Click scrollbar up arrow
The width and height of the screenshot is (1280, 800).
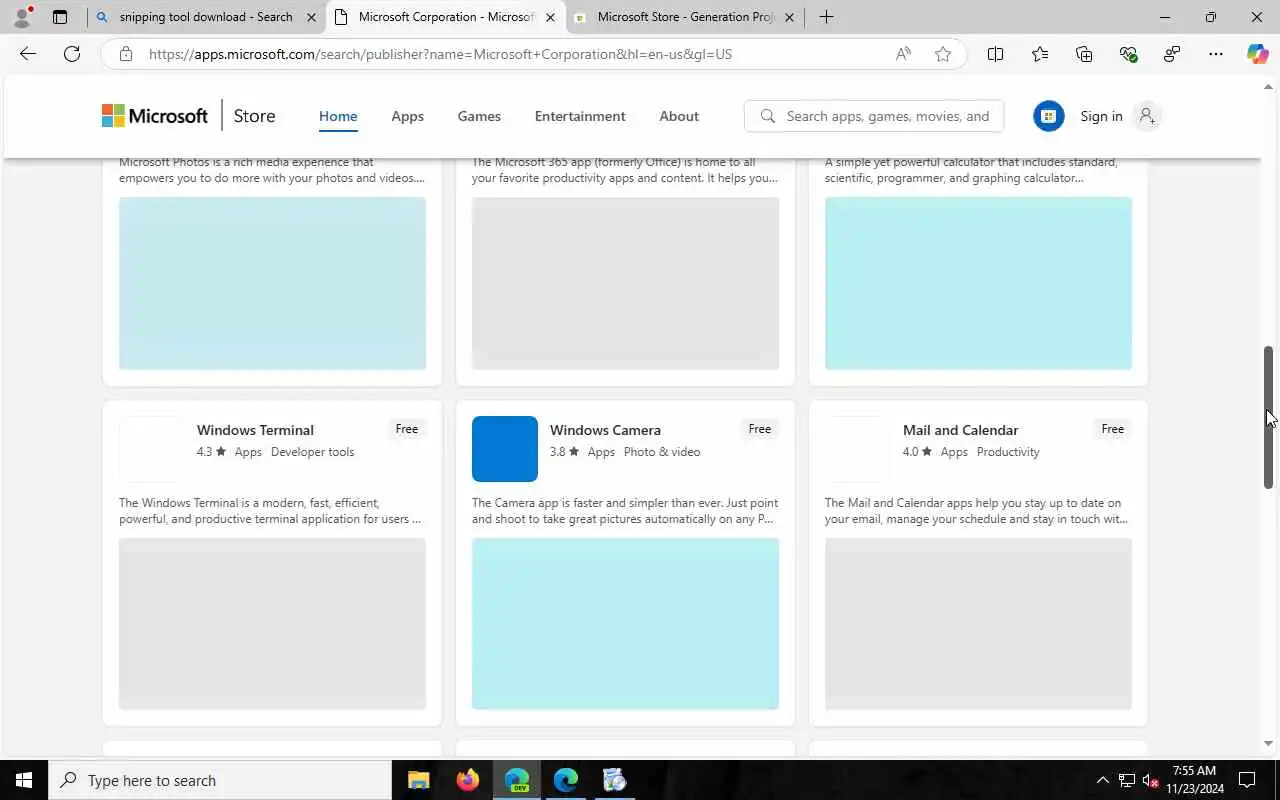click(x=1268, y=87)
